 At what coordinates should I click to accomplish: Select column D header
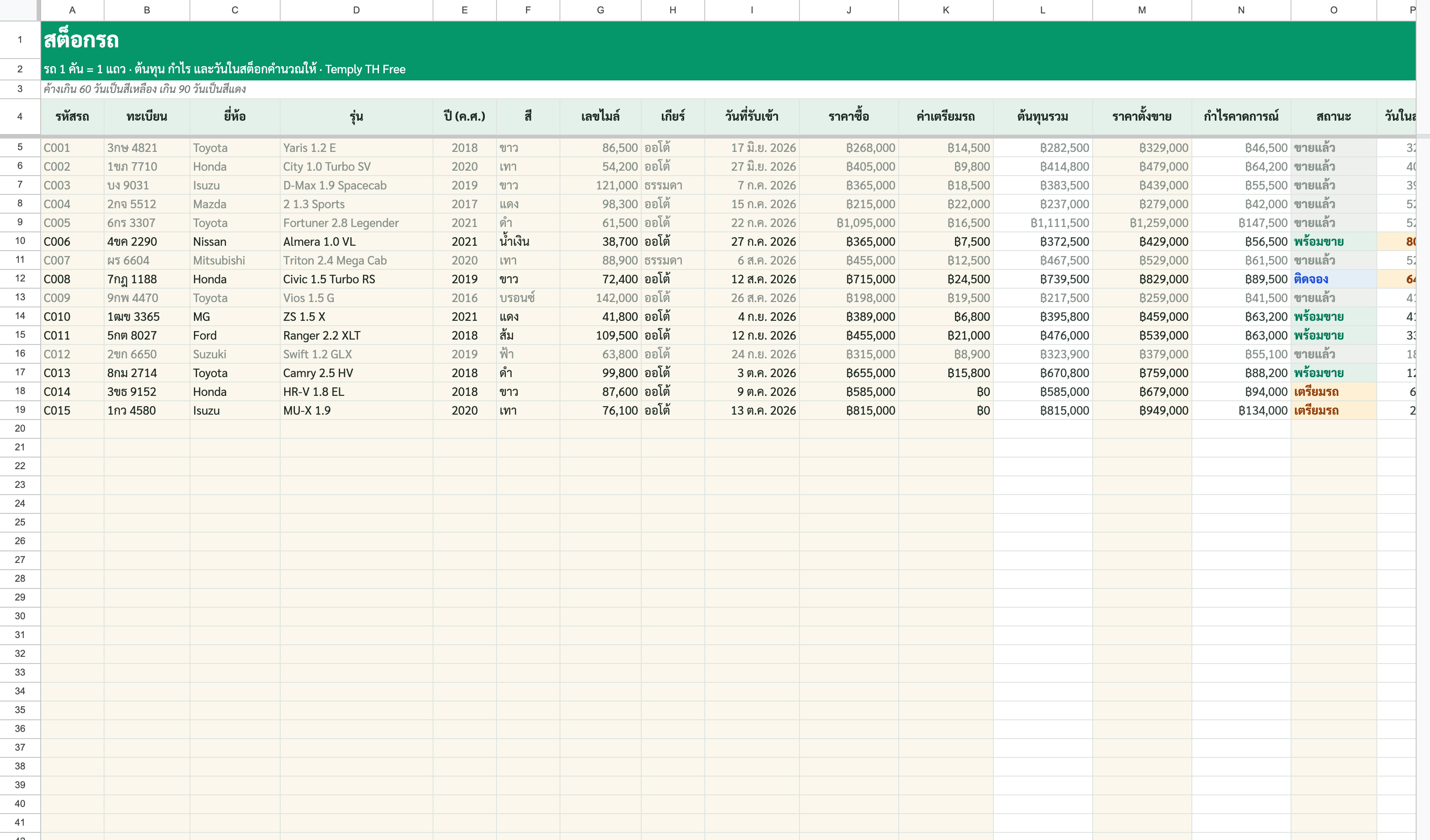point(356,10)
